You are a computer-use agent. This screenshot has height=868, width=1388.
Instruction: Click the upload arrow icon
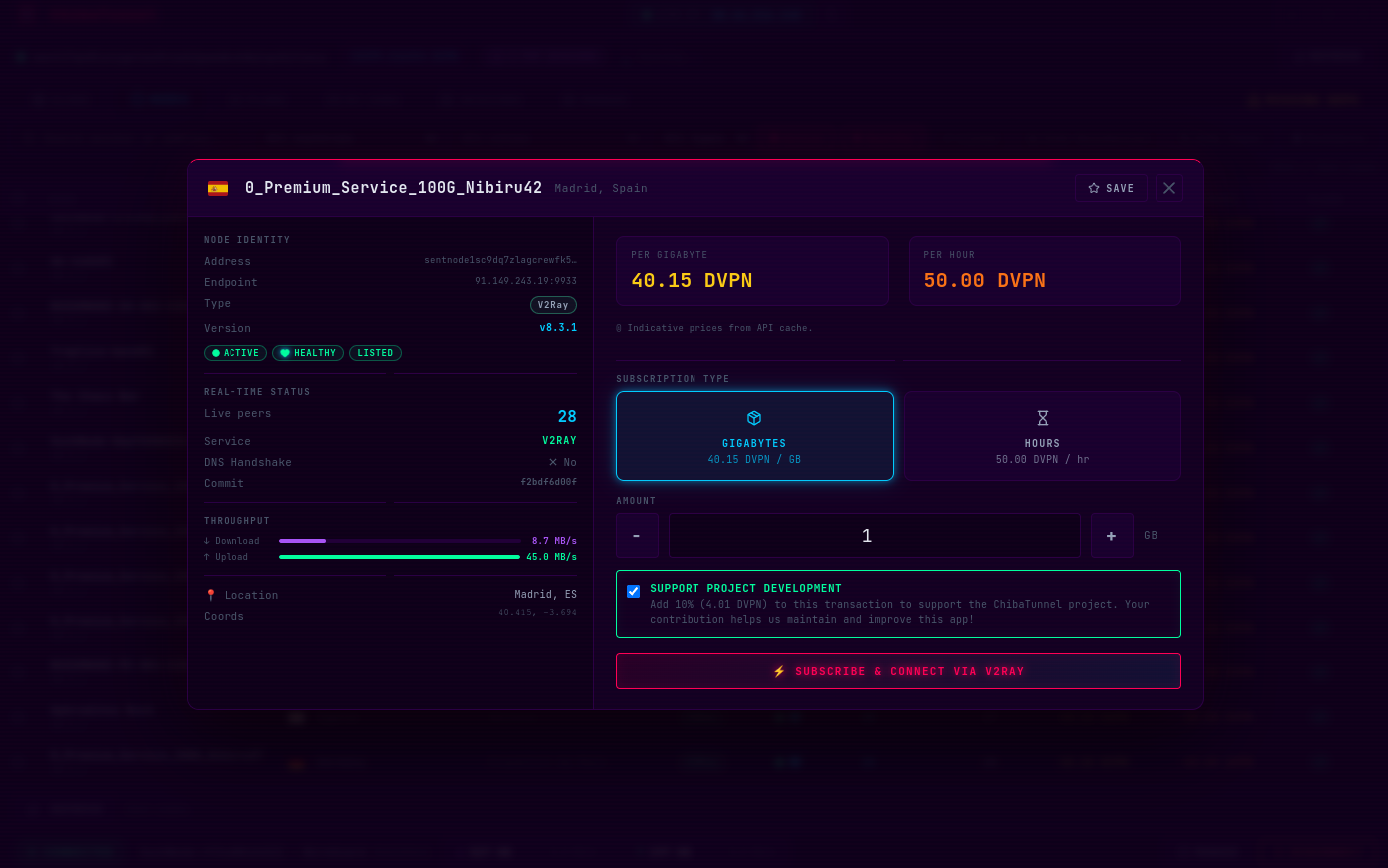click(x=207, y=557)
